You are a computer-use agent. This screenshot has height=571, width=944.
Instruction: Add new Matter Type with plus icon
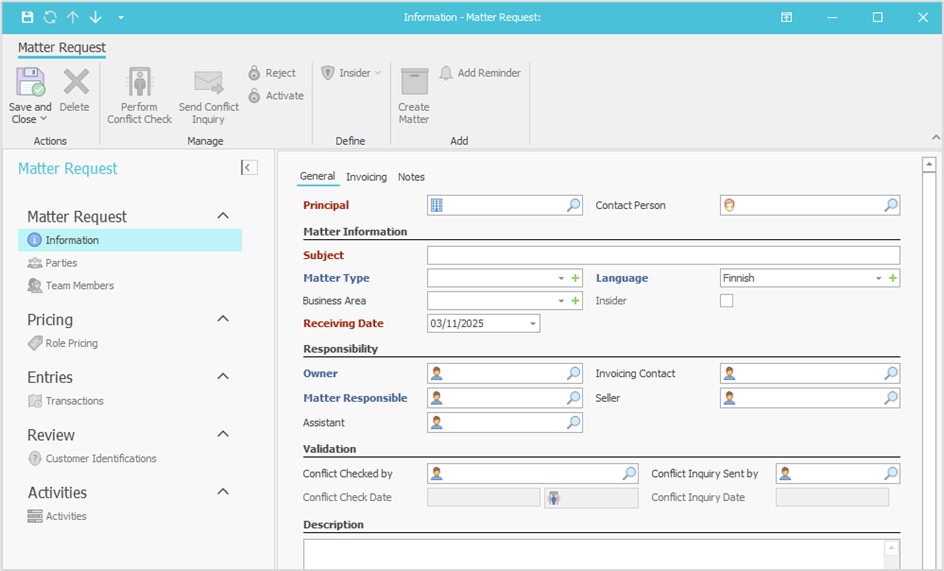(x=575, y=278)
